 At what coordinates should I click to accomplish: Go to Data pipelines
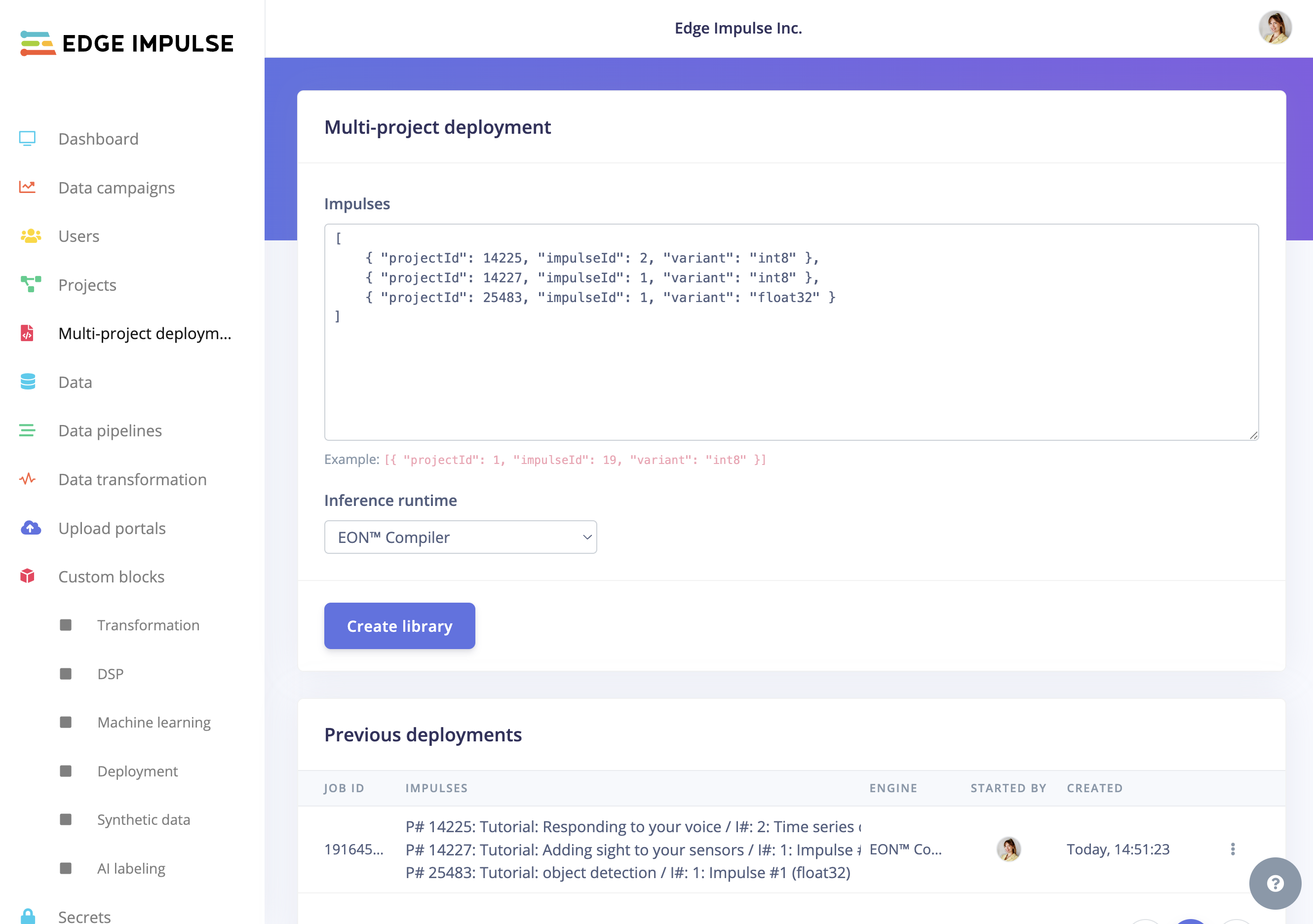tap(111, 430)
